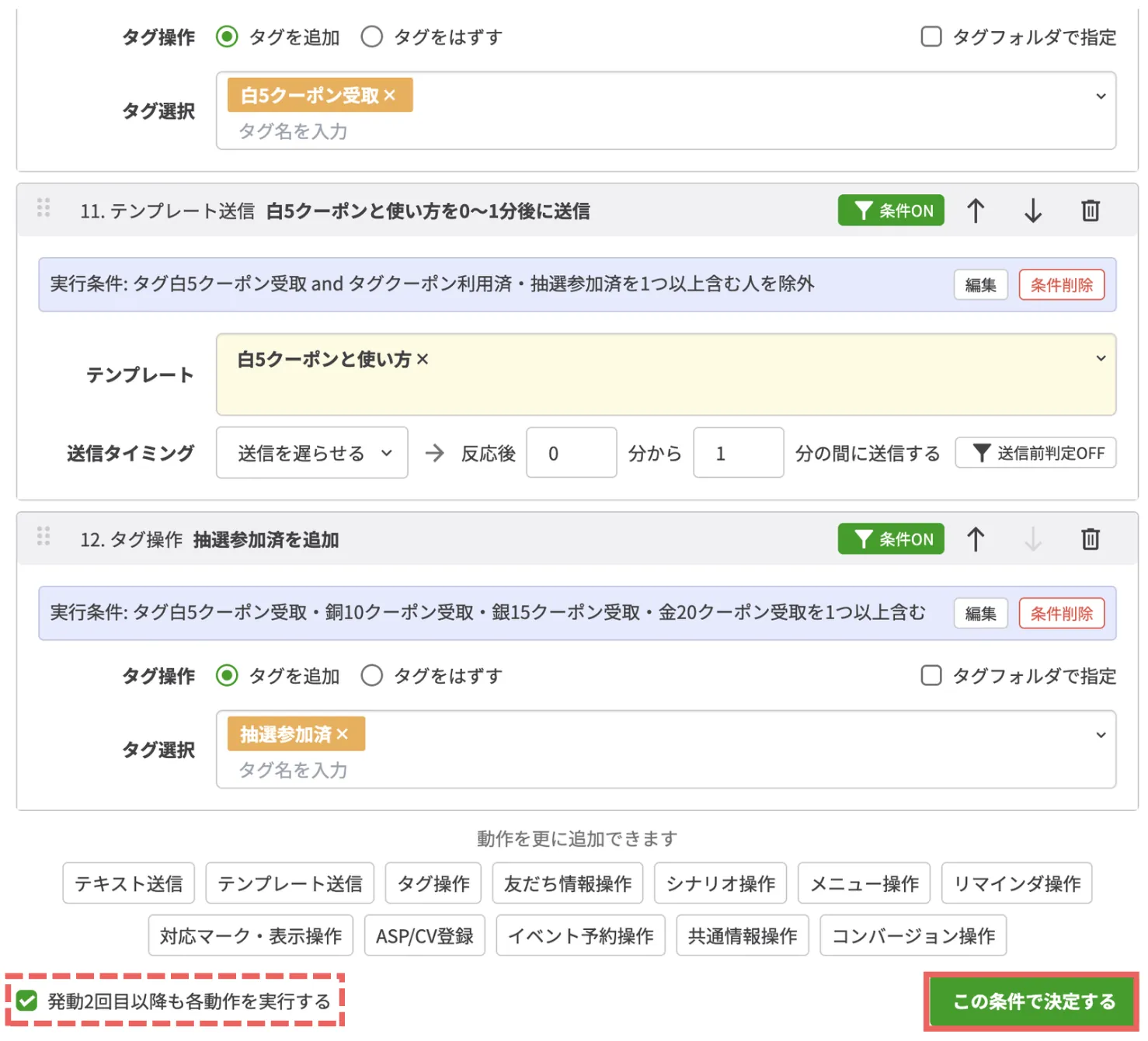Check タグフォルダで指定 above action 11
Image resolution: width=1148 pixels, height=1041 pixels.
tap(931, 37)
